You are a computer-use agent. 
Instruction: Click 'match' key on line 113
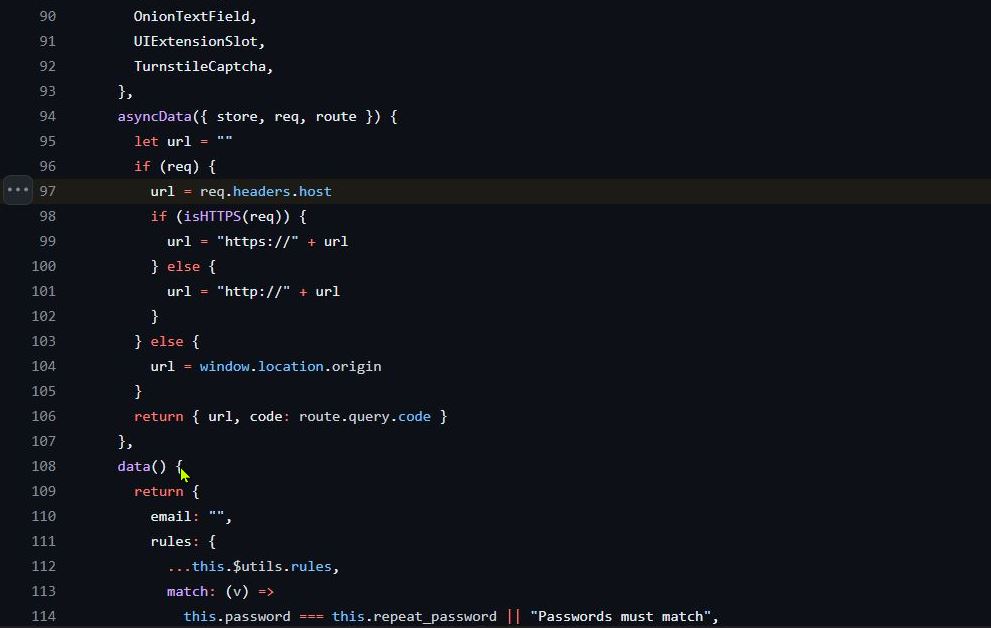click(187, 591)
